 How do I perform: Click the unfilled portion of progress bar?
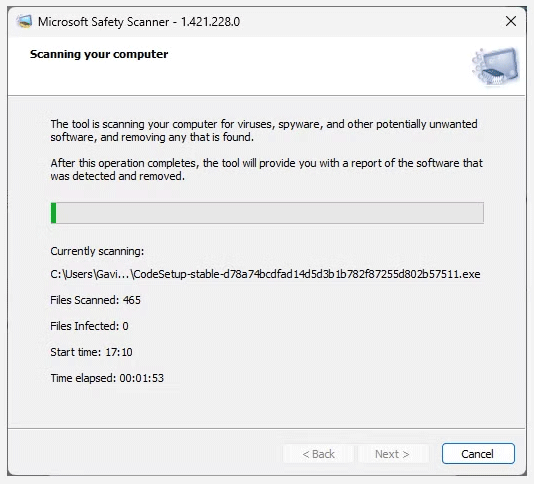[x=270, y=213]
